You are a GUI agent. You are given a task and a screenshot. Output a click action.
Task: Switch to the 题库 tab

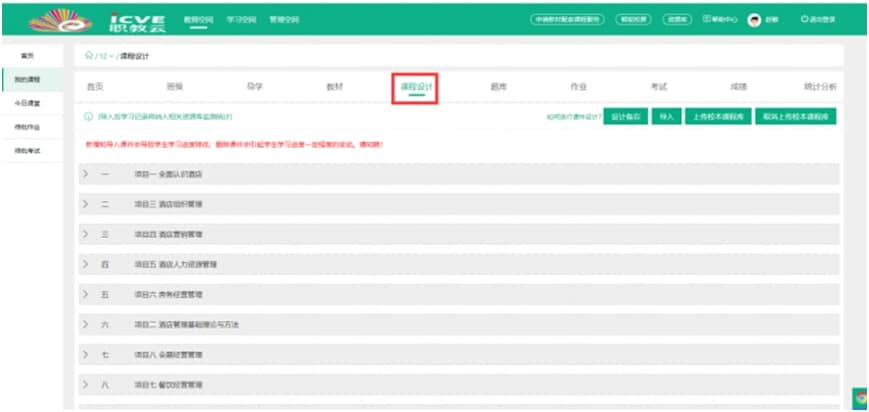click(498, 87)
